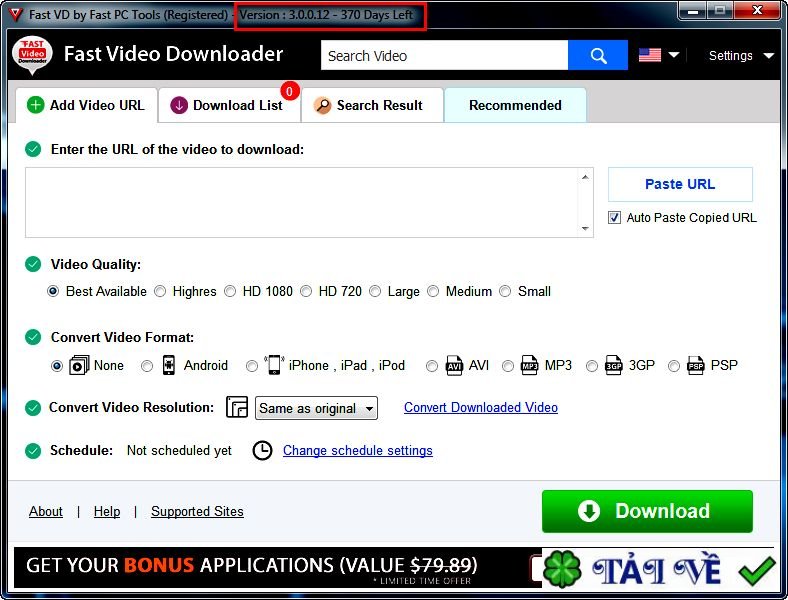The image size is (788, 600).
Task: Open Change schedule settings link
Action: pyautogui.click(x=358, y=451)
